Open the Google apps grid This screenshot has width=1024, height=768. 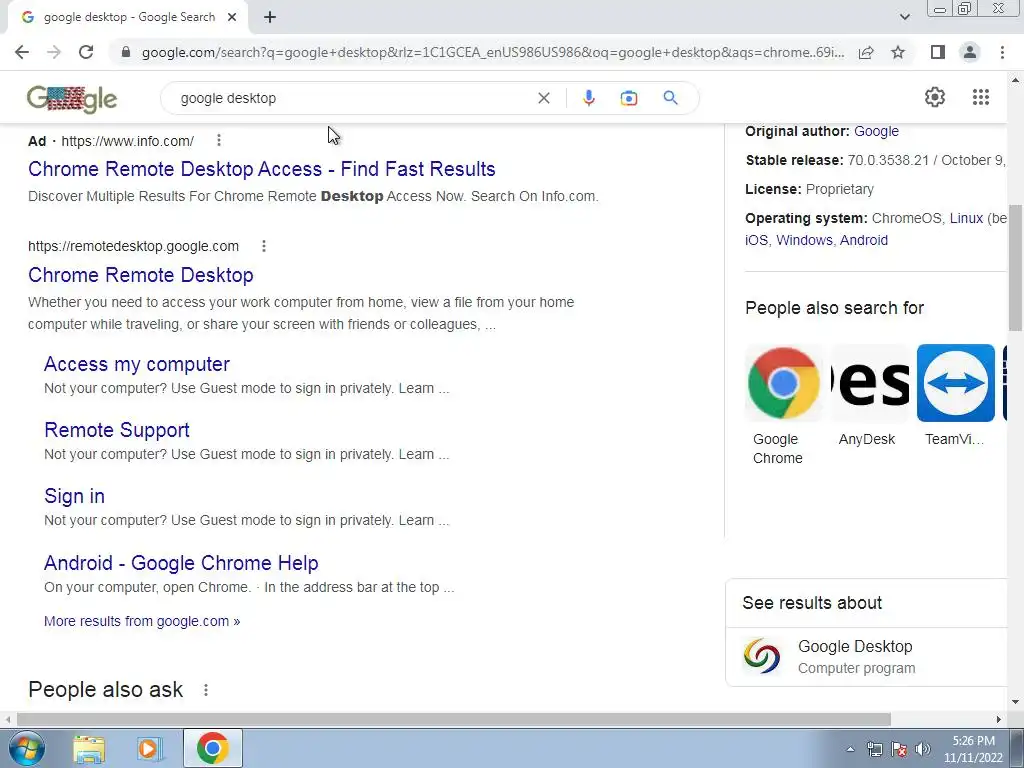[980, 97]
